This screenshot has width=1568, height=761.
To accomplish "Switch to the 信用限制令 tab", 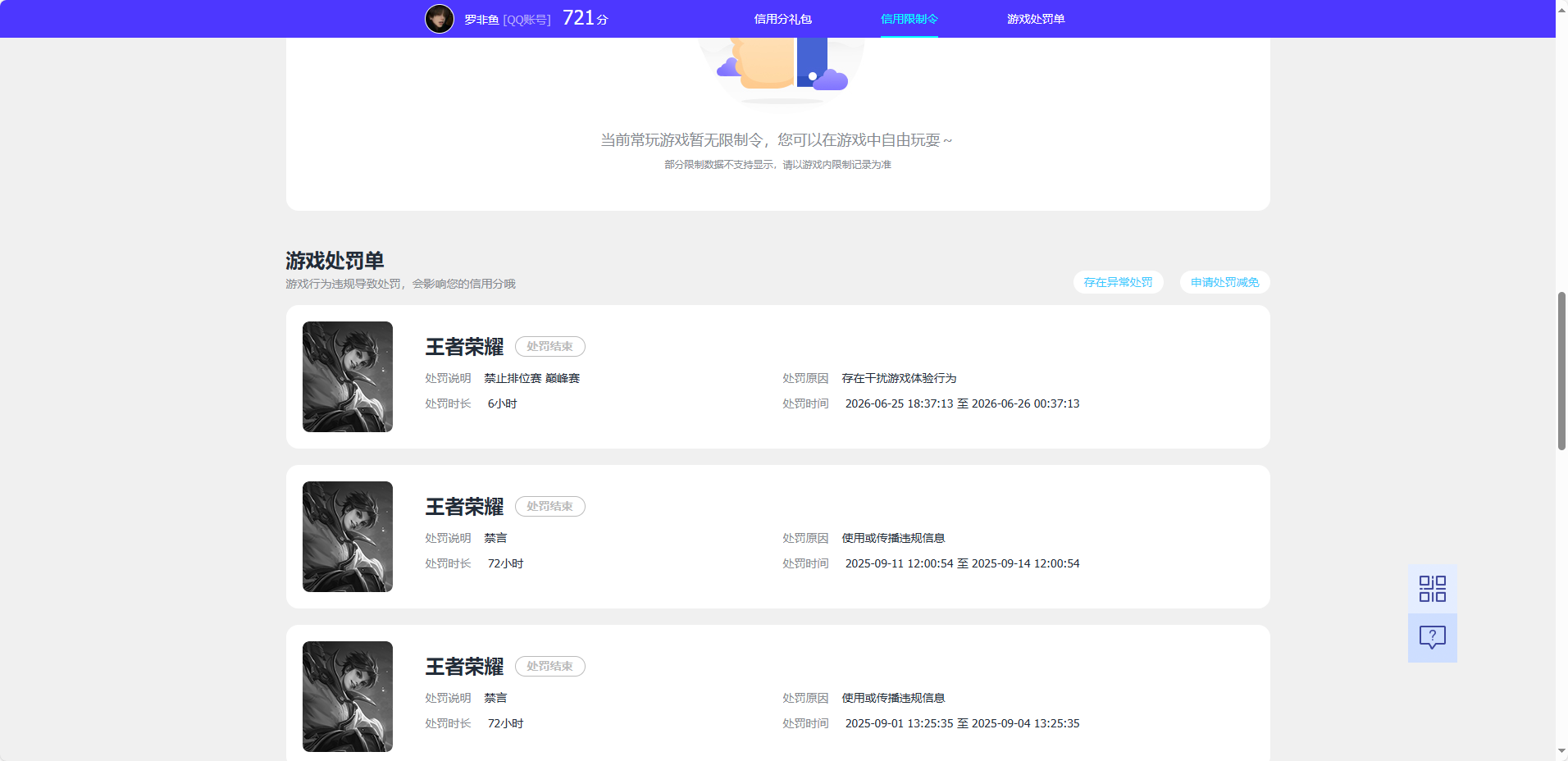I will [909, 19].
